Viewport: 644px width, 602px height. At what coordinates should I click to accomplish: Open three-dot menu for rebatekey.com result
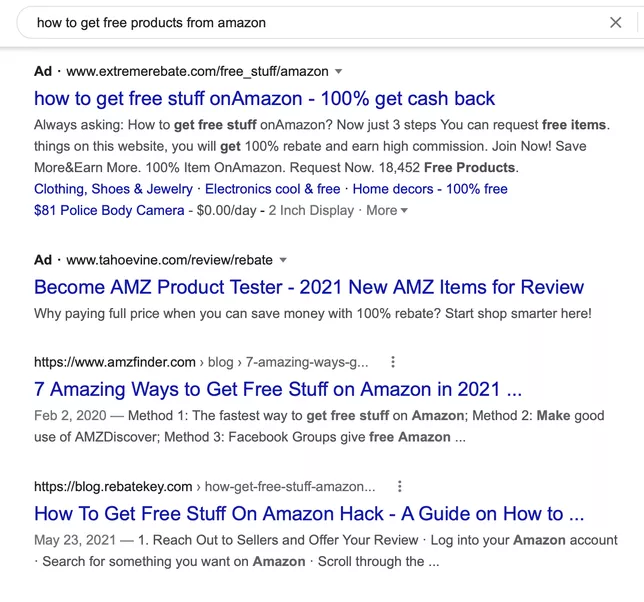[400, 487]
